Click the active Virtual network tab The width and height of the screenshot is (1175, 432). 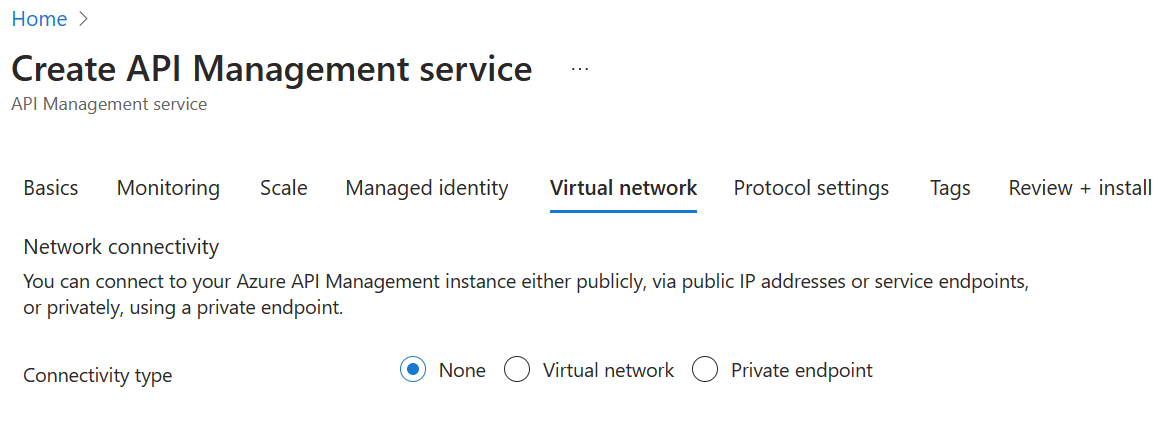click(623, 188)
